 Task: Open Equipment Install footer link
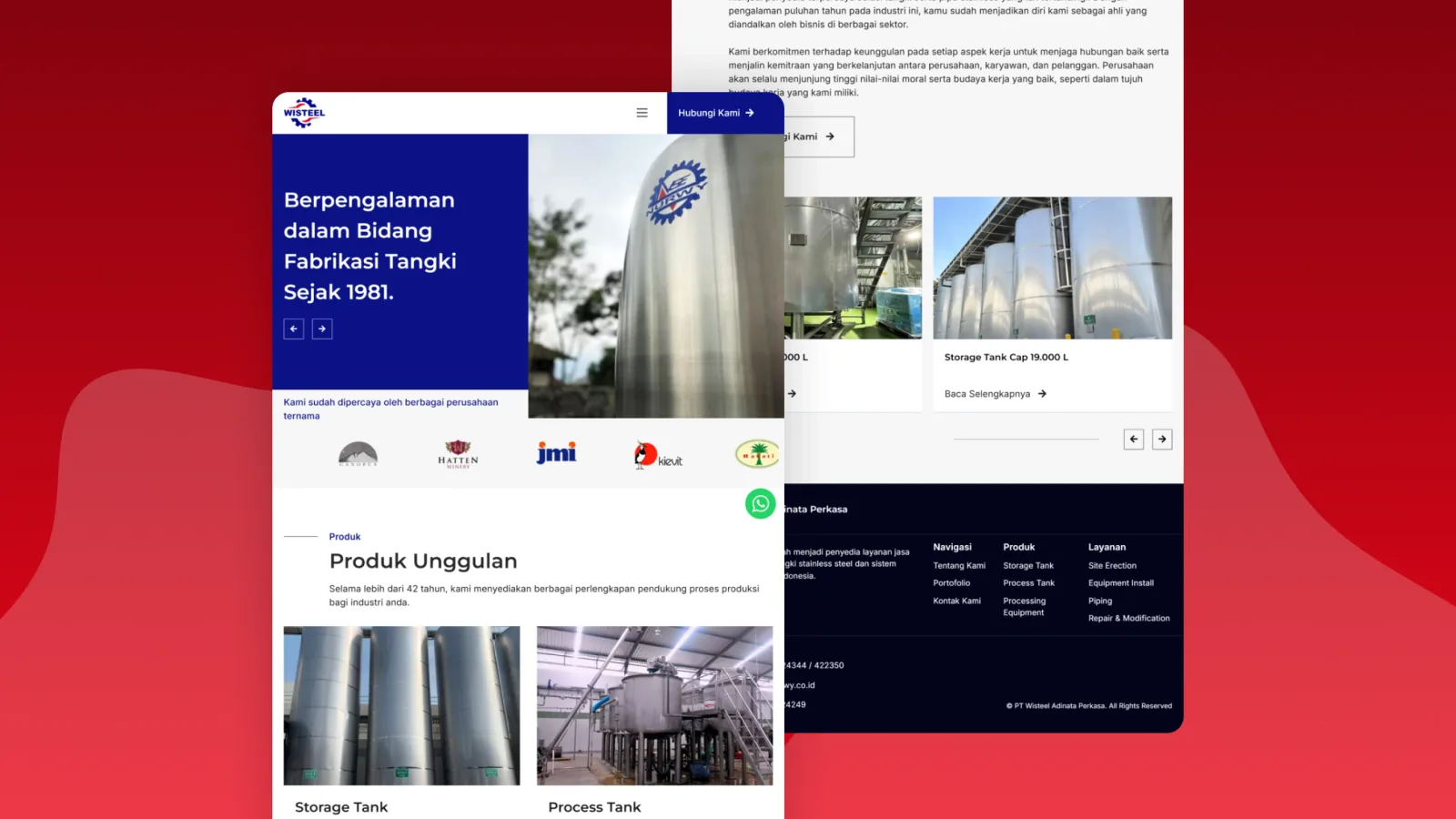point(1121,583)
